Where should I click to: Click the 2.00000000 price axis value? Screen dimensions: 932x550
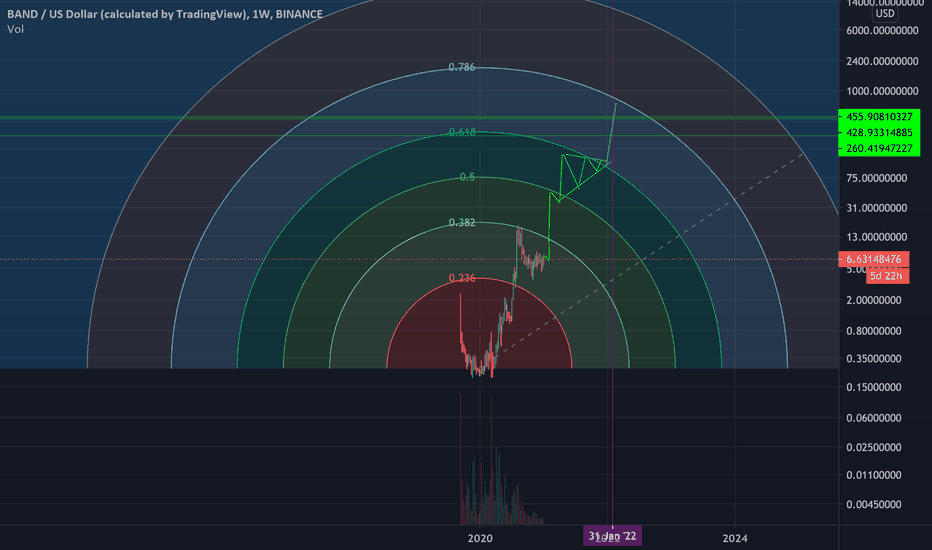pos(874,300)
